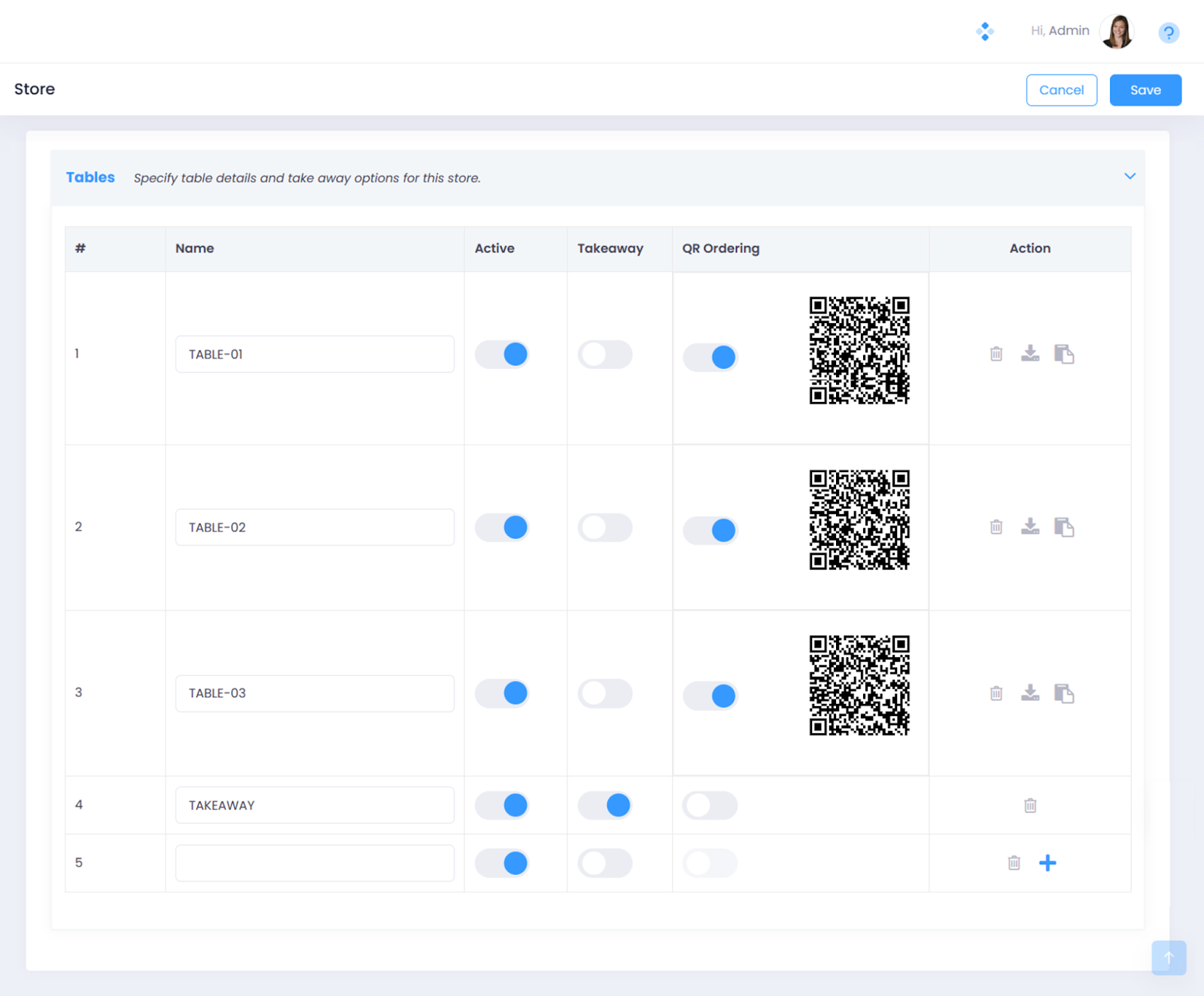The height and width of the screenshot is (996, 1204).
Task: Disable the Active toggle for TABLE-01
Action: (502, 354)
